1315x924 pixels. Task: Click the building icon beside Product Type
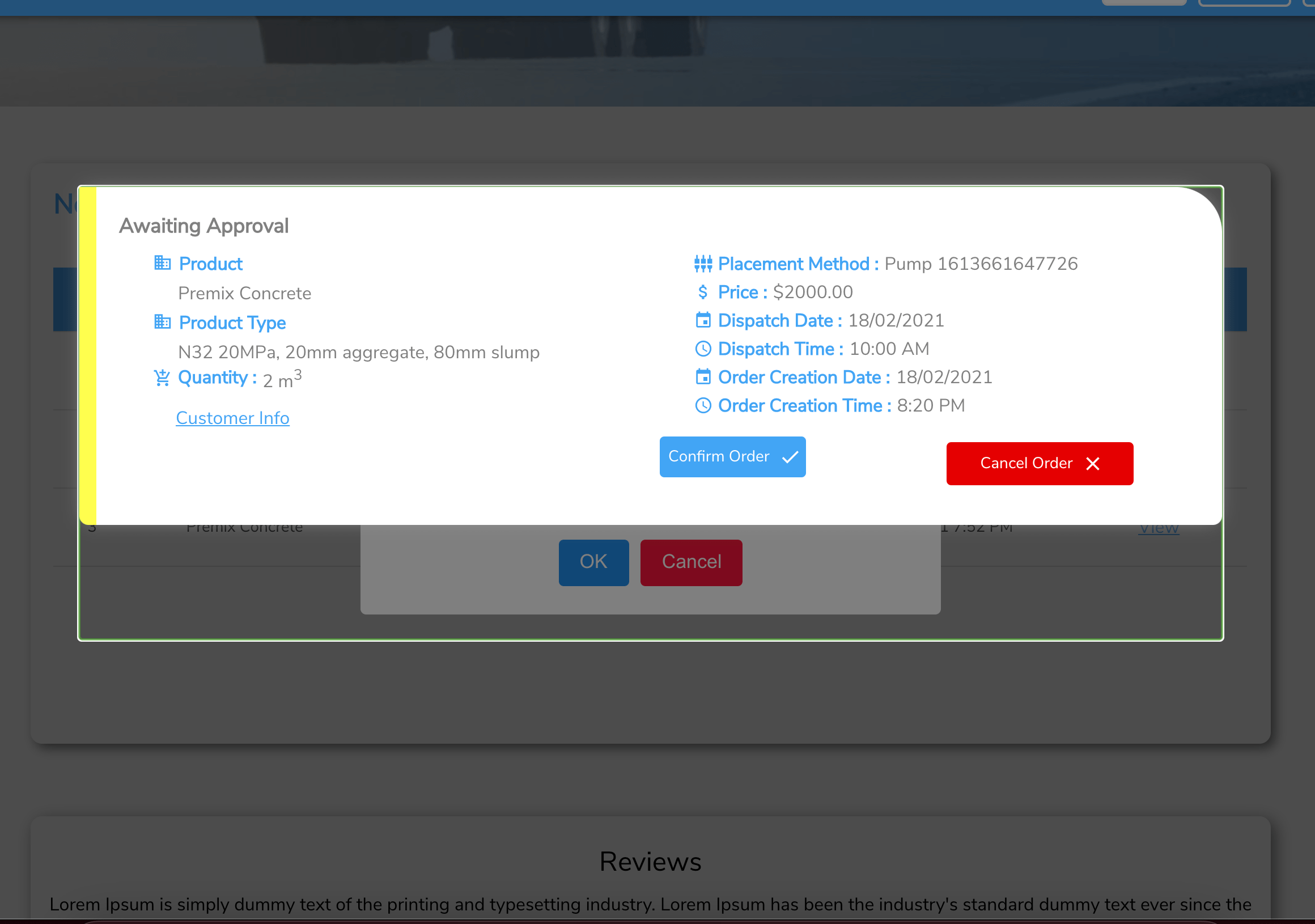(x=163, y=322)
